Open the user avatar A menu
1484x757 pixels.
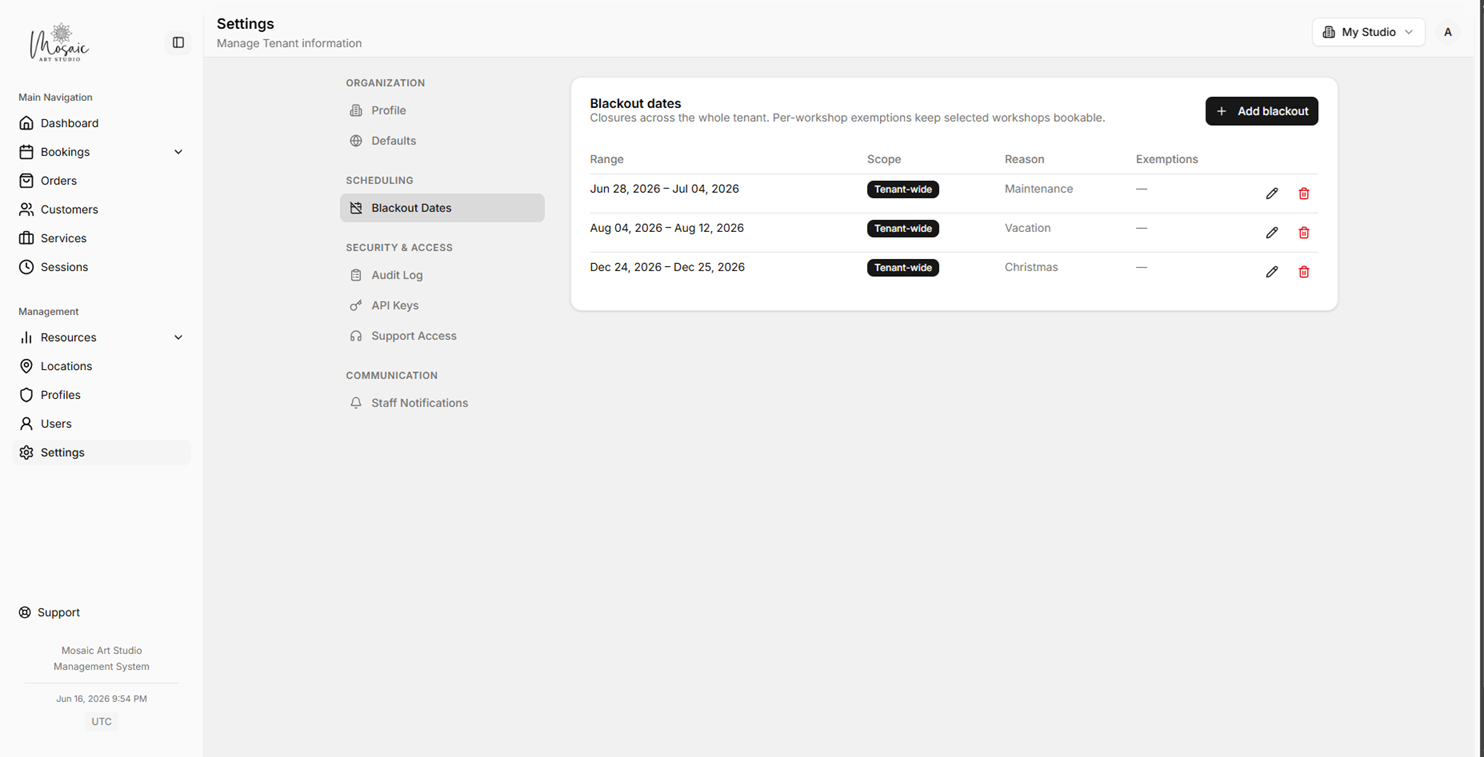(1447, 32)
